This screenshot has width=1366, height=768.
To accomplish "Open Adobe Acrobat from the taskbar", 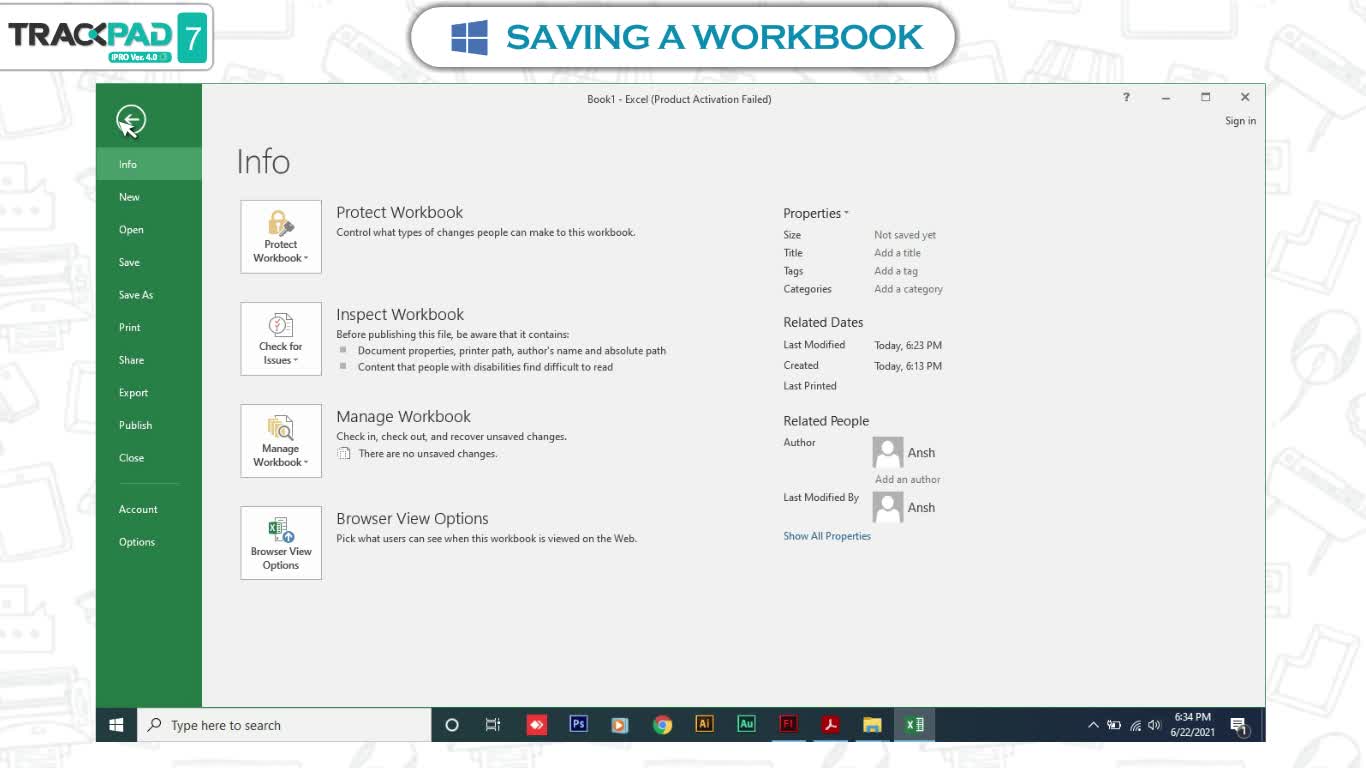I will pos(830,725).
